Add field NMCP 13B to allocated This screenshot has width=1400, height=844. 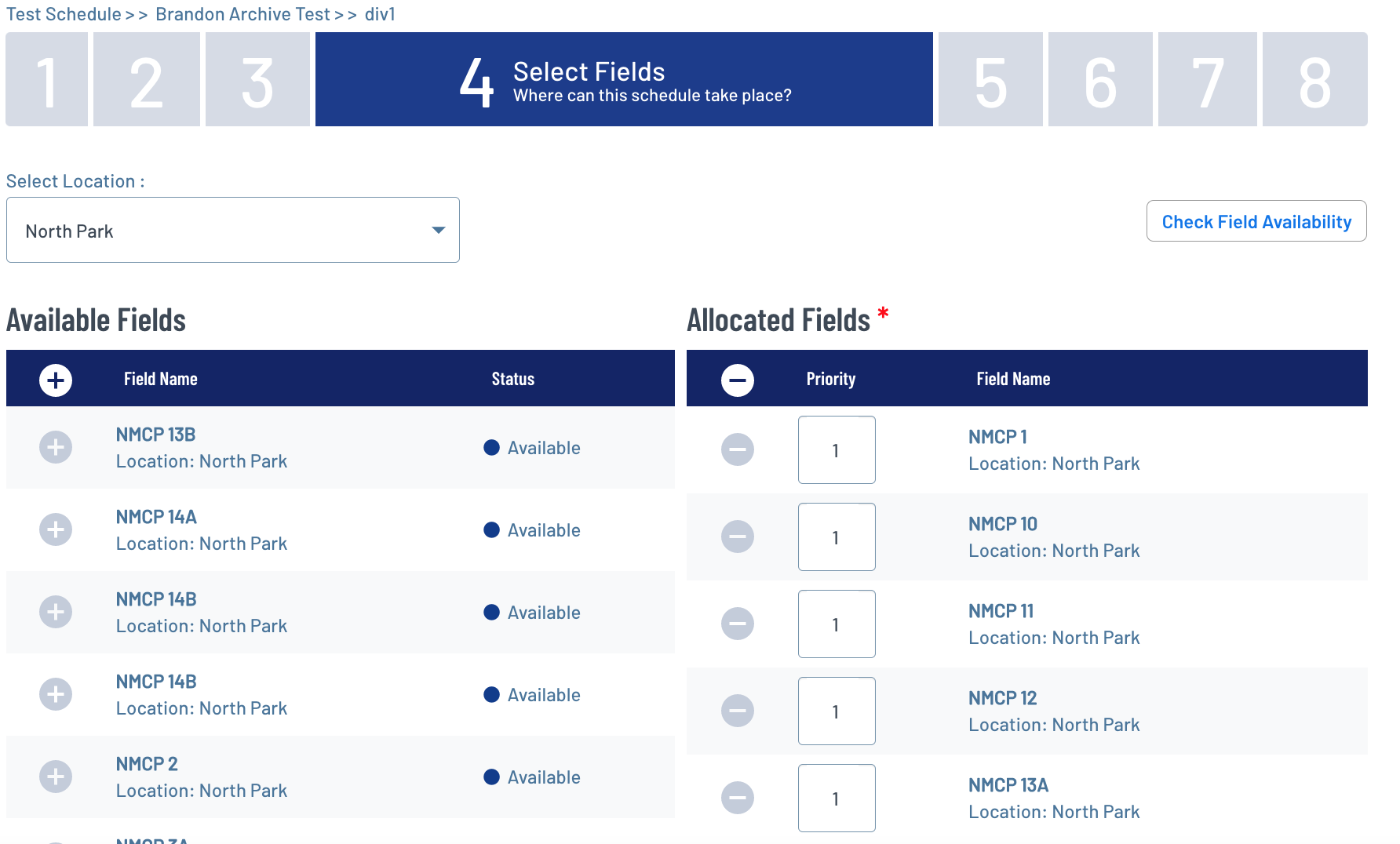pyautogui.click(x=56, y=447)
